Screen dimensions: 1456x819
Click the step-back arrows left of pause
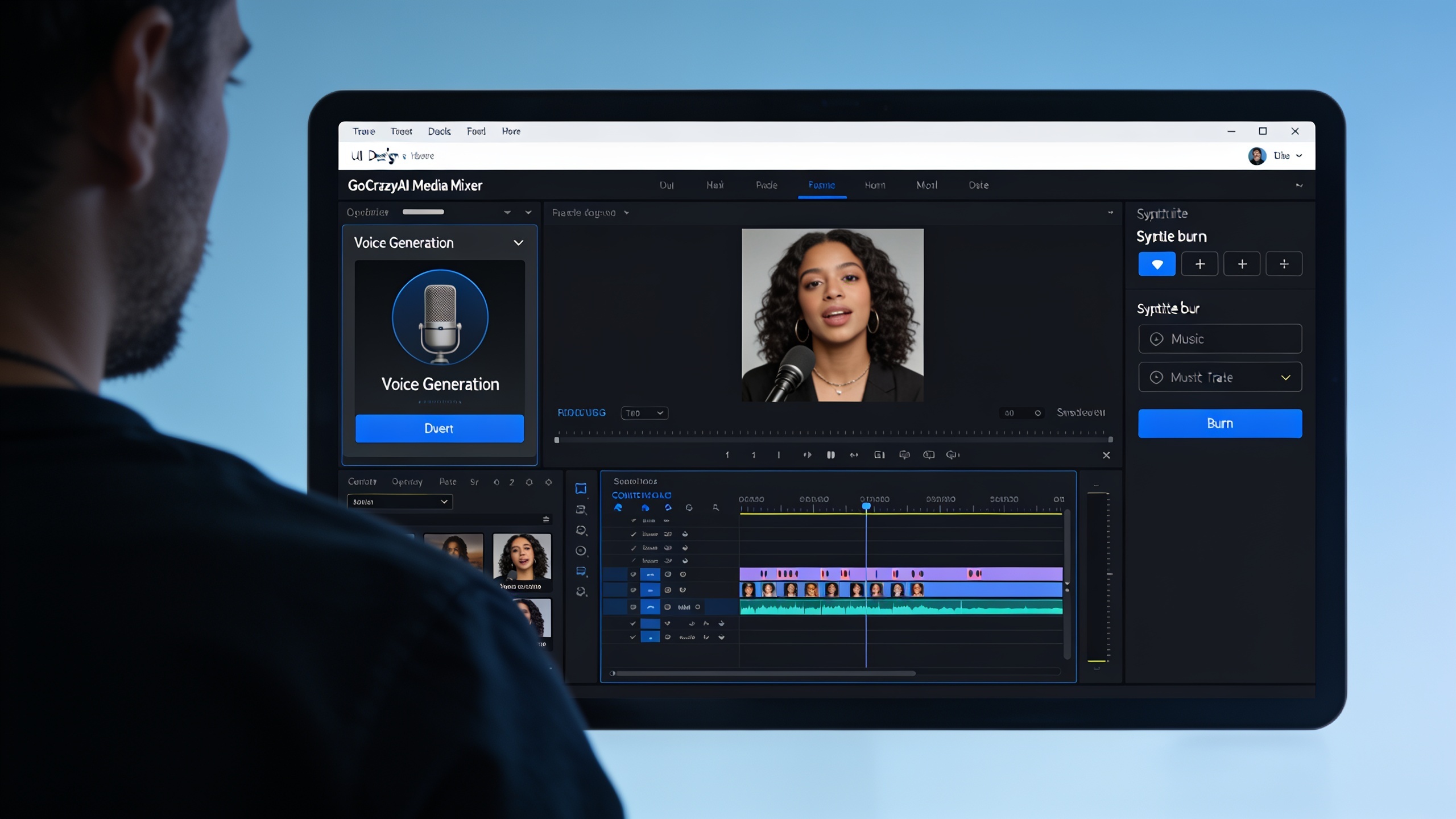tap(807, 455)
